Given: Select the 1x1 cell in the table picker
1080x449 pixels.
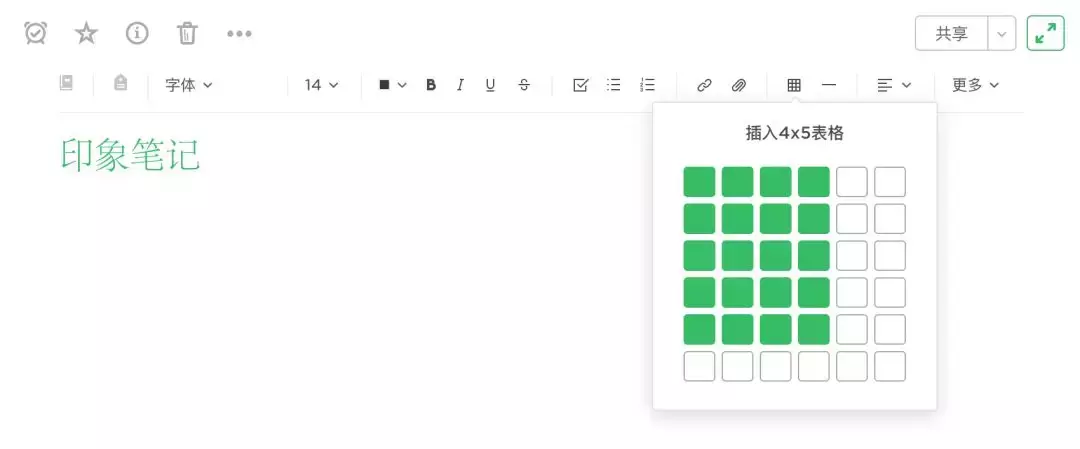Looking at the screenshot, I should coord(699,182).
